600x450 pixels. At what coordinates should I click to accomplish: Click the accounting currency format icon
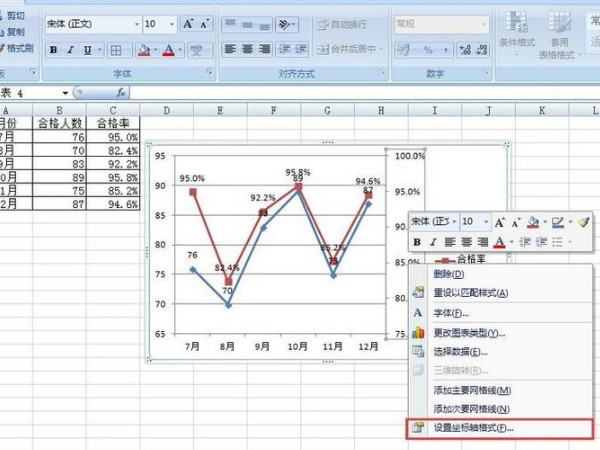(404, 50)
